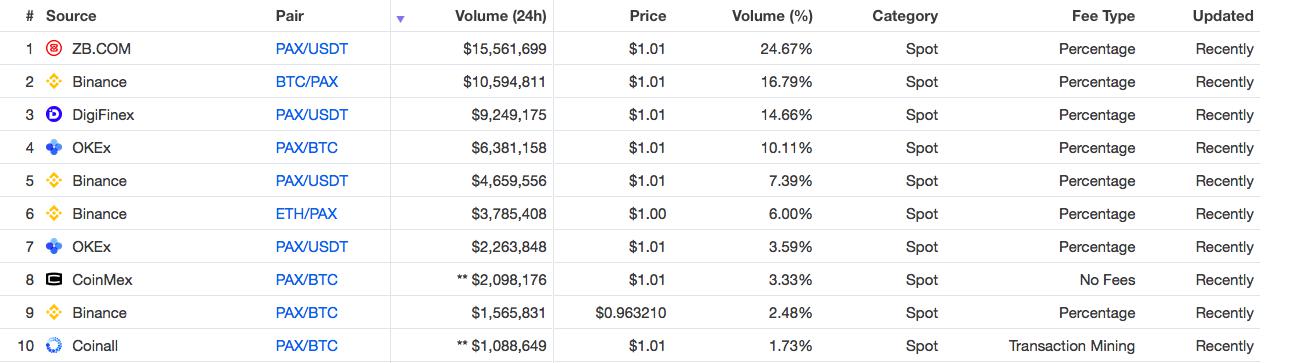
Task: Click the DigiFinex logo icon
Action: tap(54, 115)
